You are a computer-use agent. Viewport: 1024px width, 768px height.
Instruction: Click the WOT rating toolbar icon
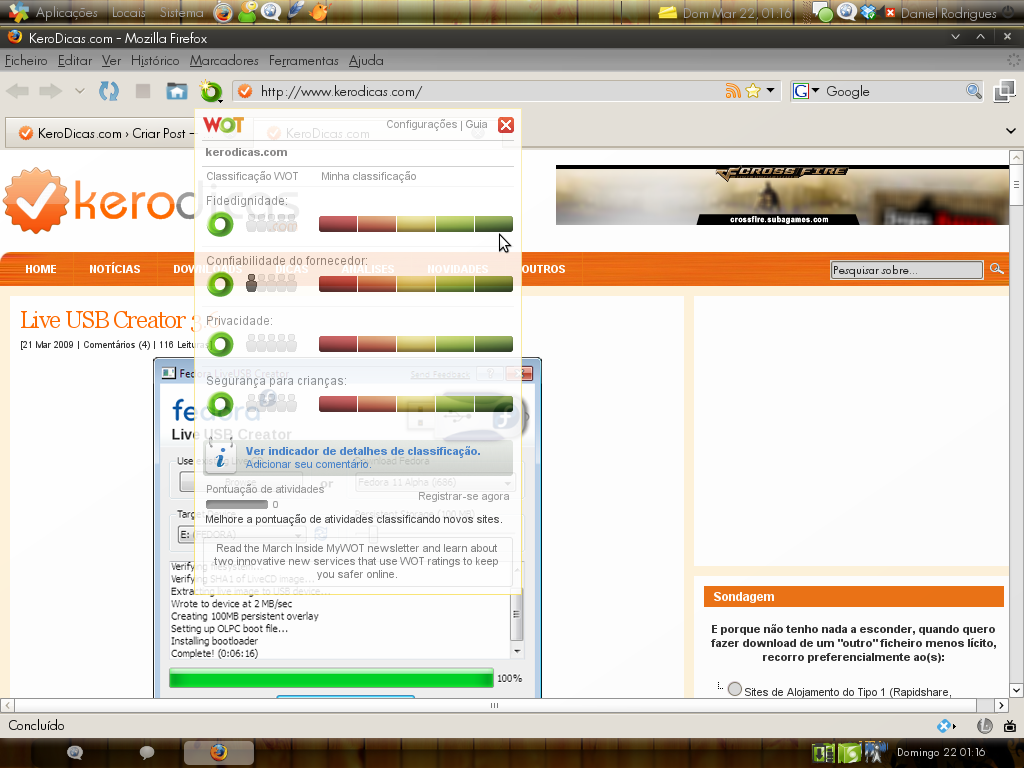click(x=211, y=91)
